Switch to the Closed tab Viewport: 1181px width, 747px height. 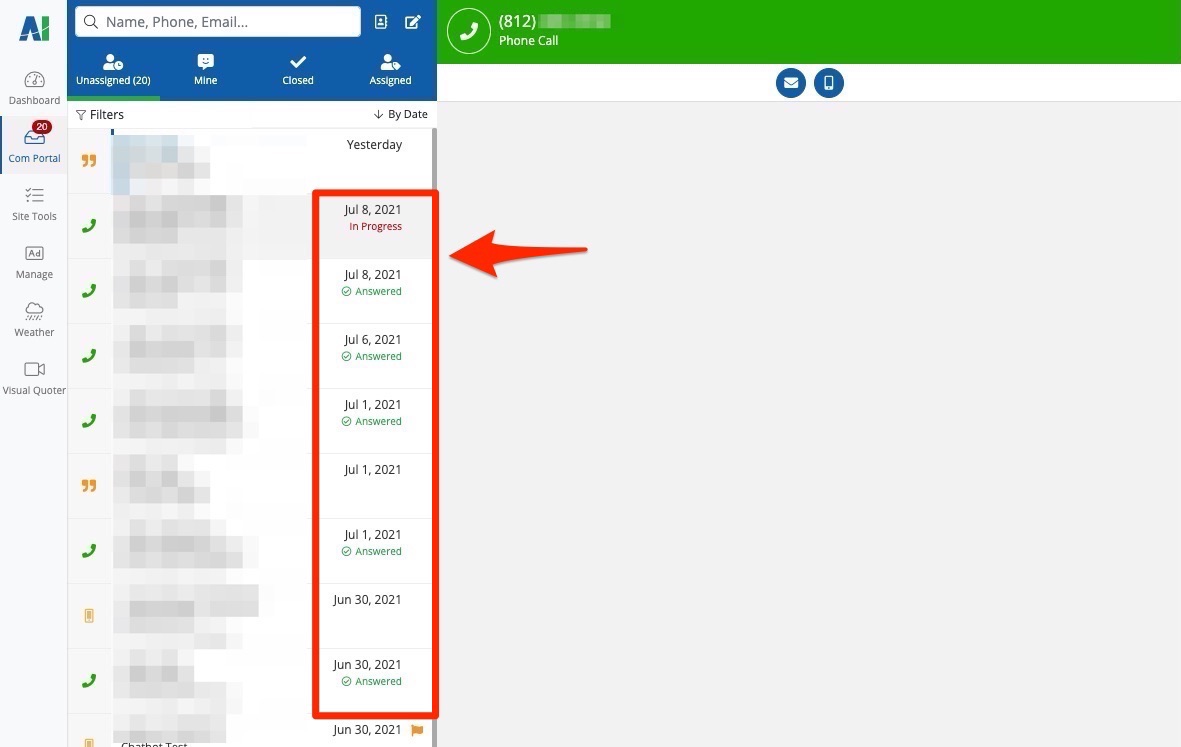[x=298, y=69]
